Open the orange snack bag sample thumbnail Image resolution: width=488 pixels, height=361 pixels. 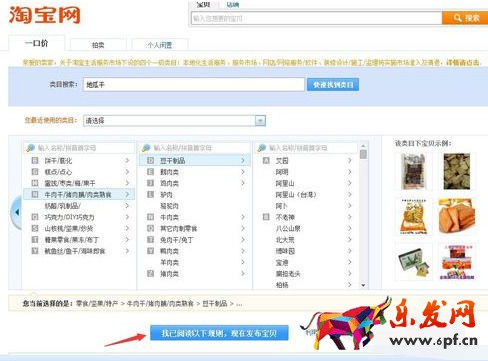[413, 217]
